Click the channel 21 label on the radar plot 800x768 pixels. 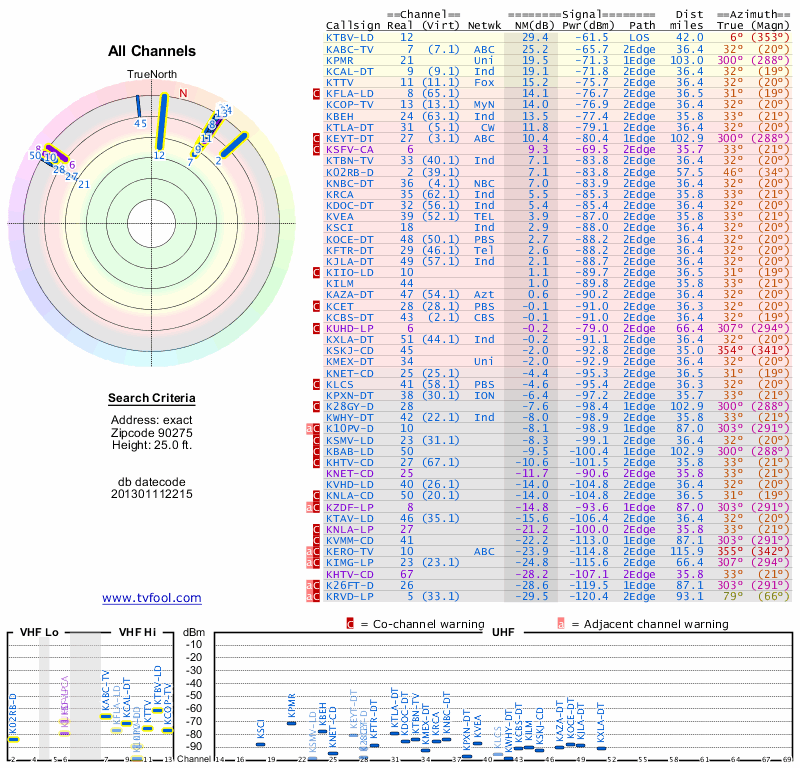(84, 185)
